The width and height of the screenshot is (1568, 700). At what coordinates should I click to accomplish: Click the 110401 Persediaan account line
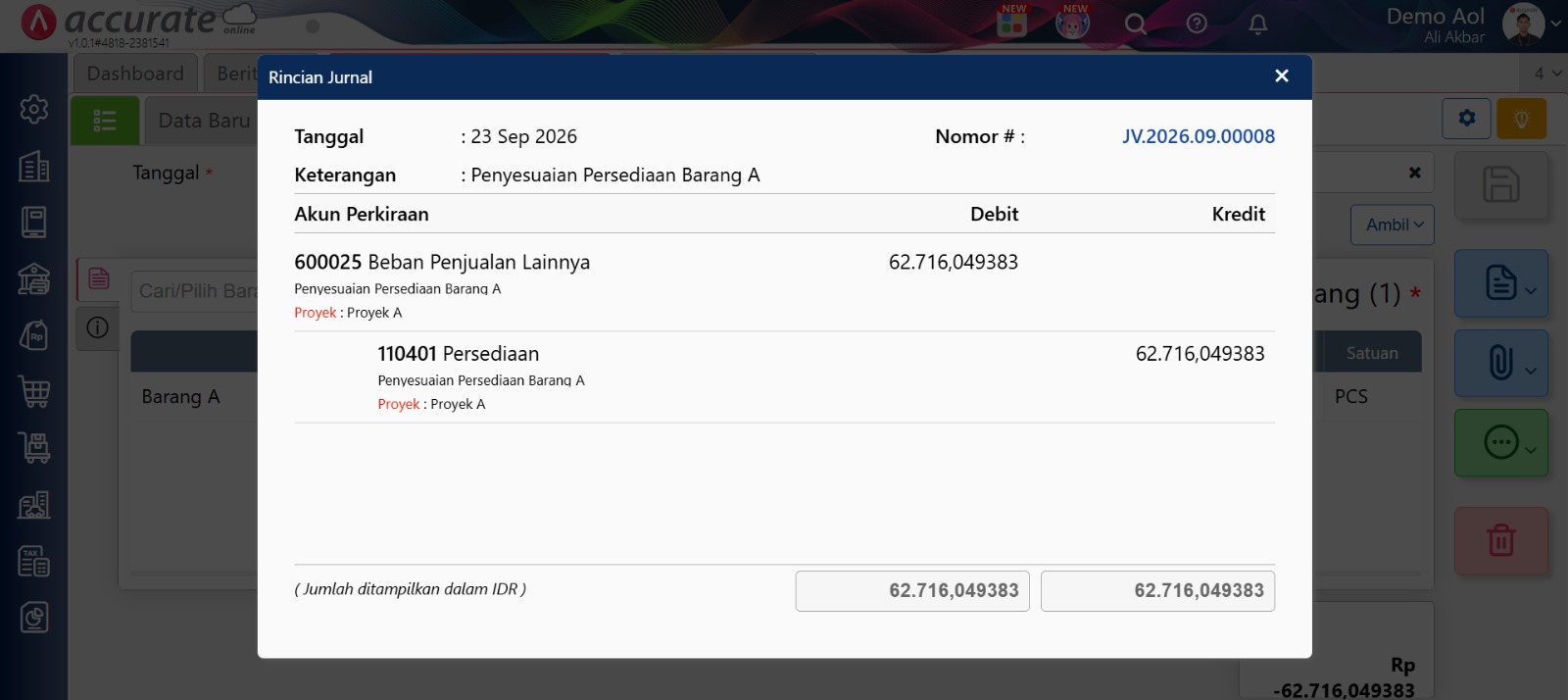click(458, 354)
